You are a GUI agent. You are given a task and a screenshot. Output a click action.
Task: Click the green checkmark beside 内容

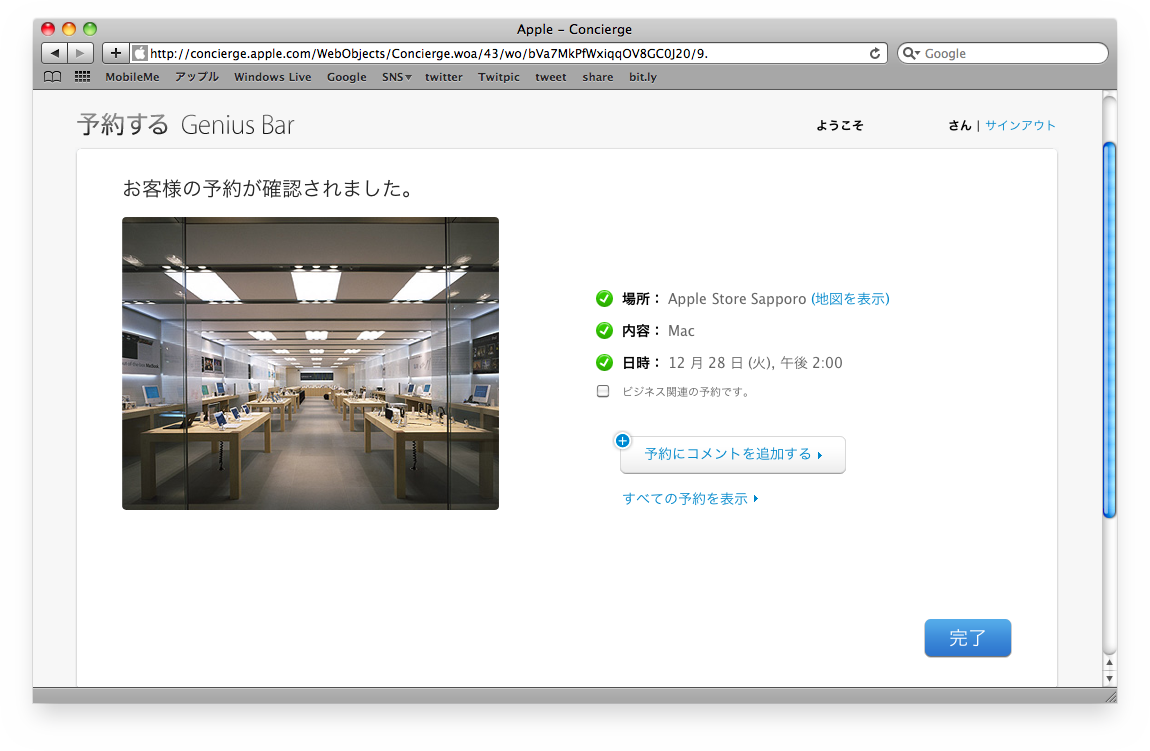click(604, 331)
